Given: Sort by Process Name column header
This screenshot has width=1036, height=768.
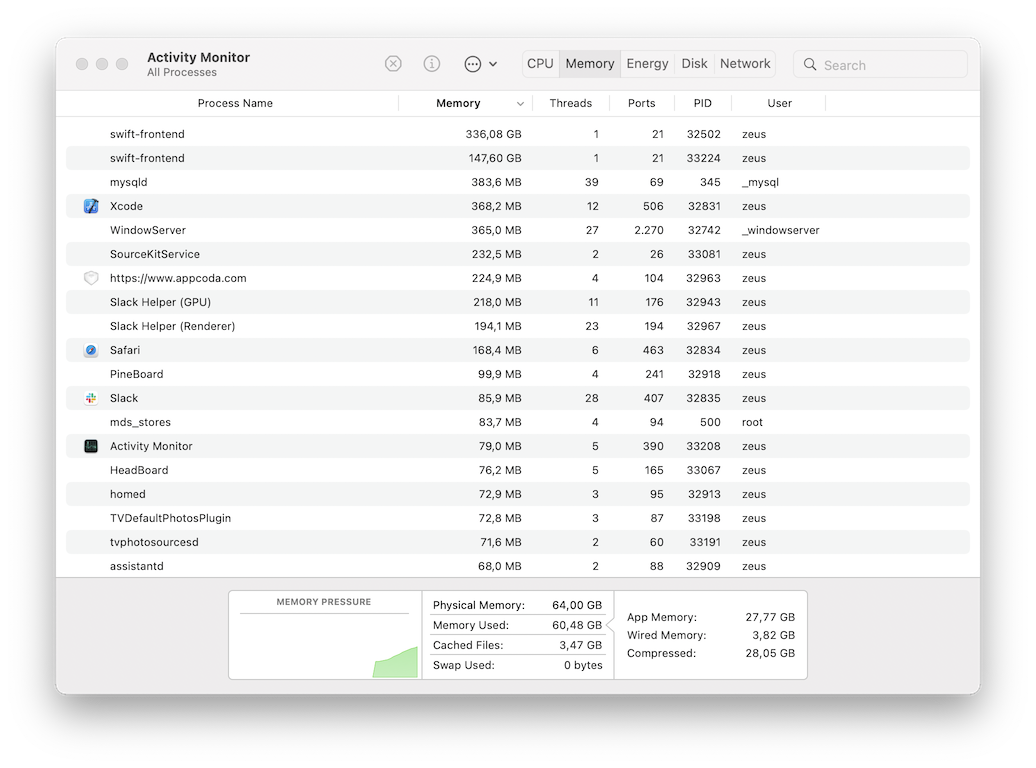Looking at the screenshot, I should point(235,103).
